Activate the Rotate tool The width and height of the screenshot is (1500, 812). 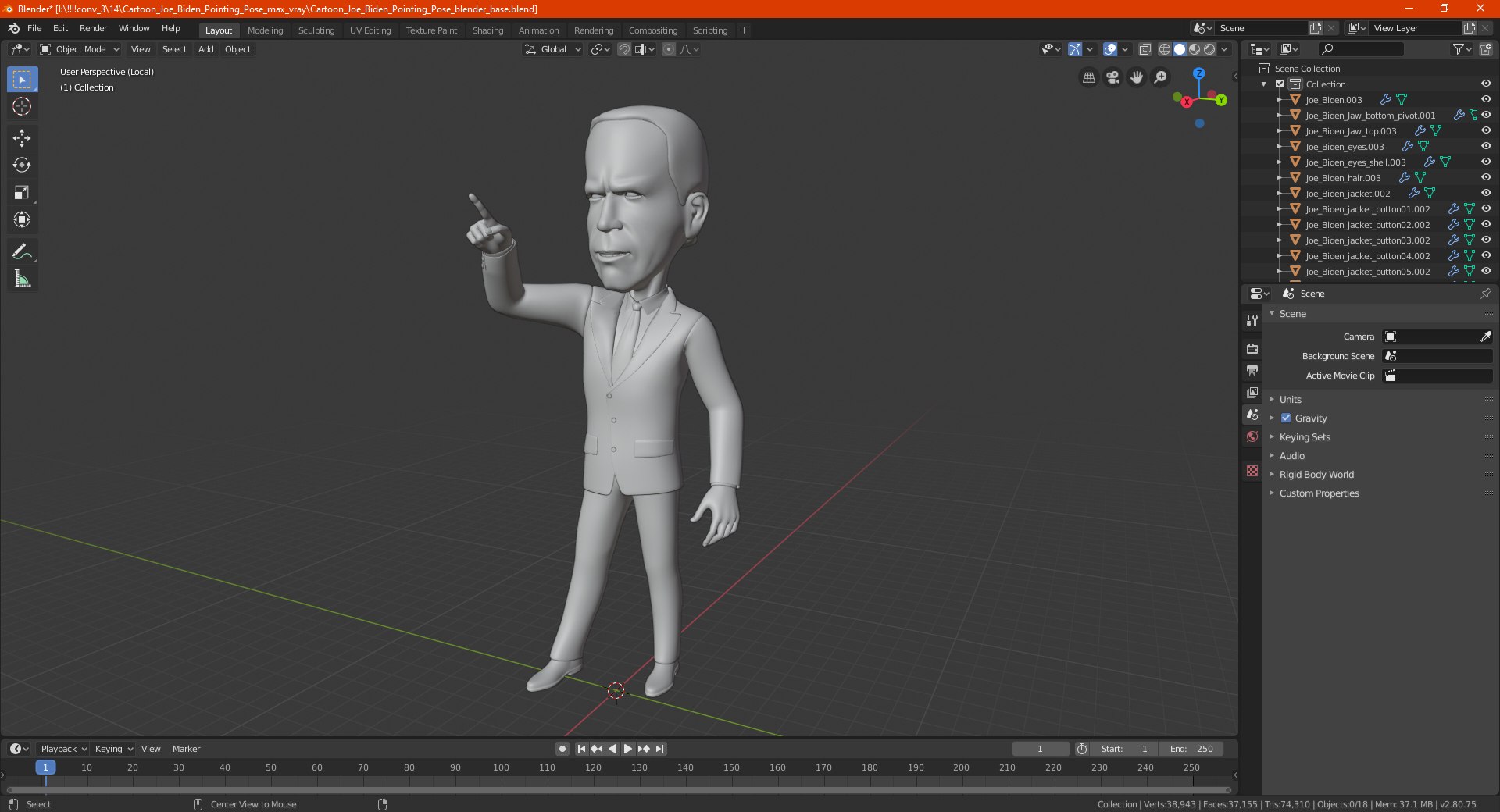tap(22, 166)
